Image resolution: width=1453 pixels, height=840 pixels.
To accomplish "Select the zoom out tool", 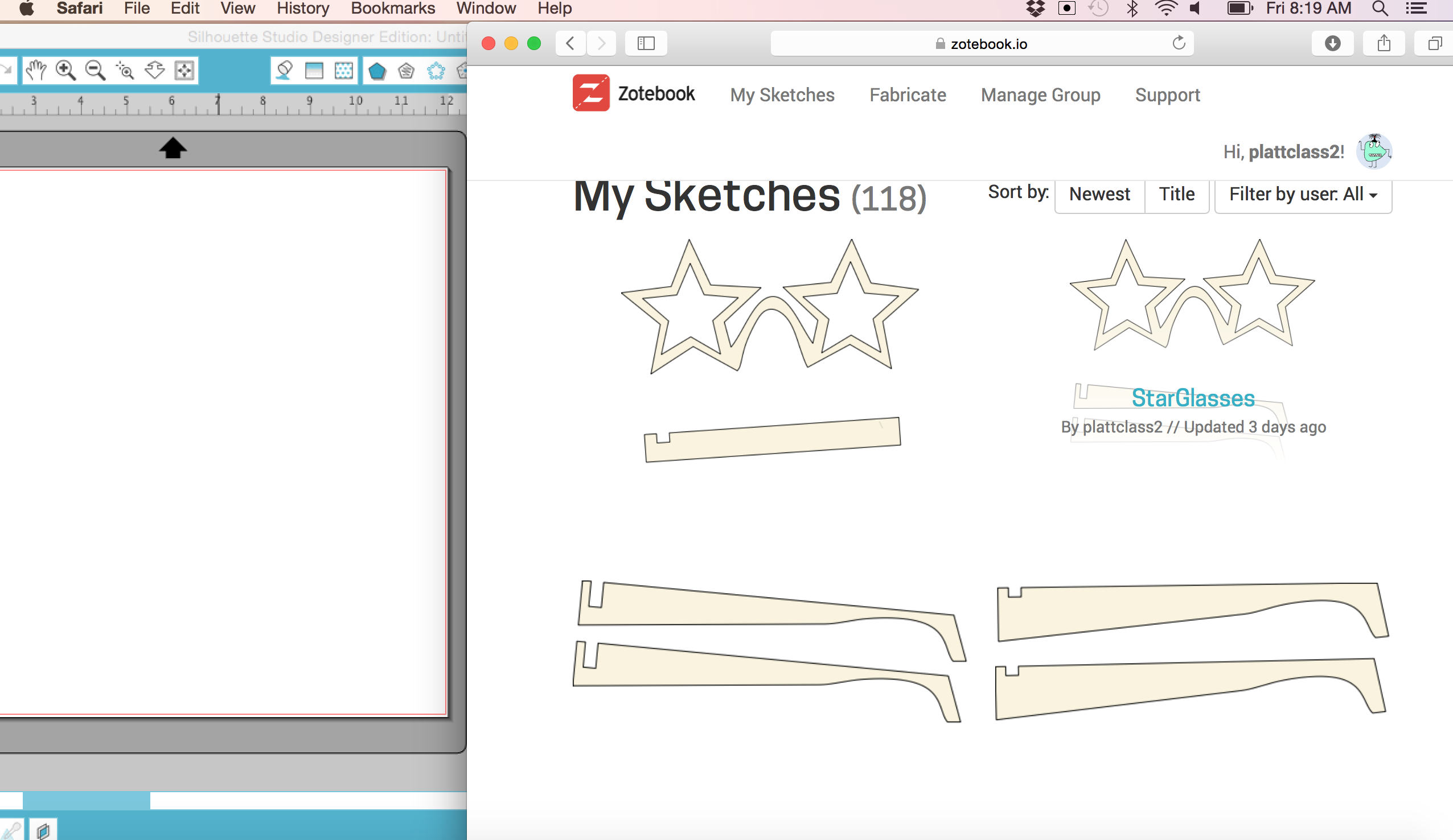I will pyautogui.click(x=95, y=69).
